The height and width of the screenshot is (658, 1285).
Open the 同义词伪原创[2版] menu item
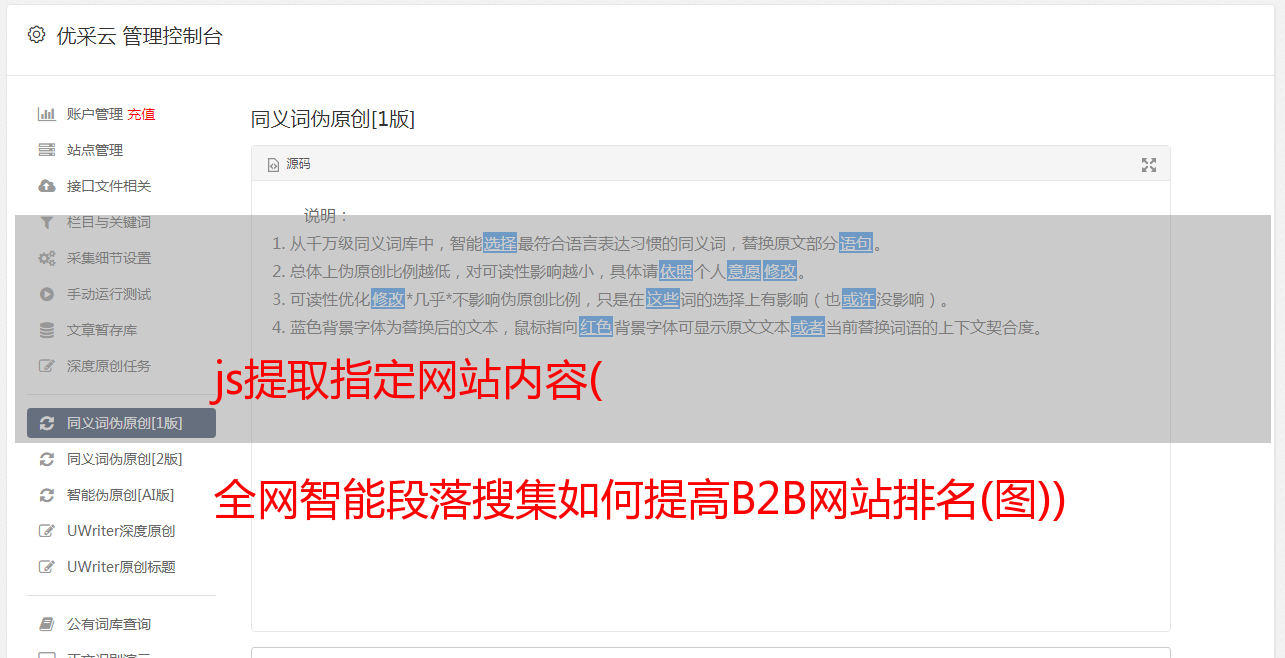click(x=115, y=459)
